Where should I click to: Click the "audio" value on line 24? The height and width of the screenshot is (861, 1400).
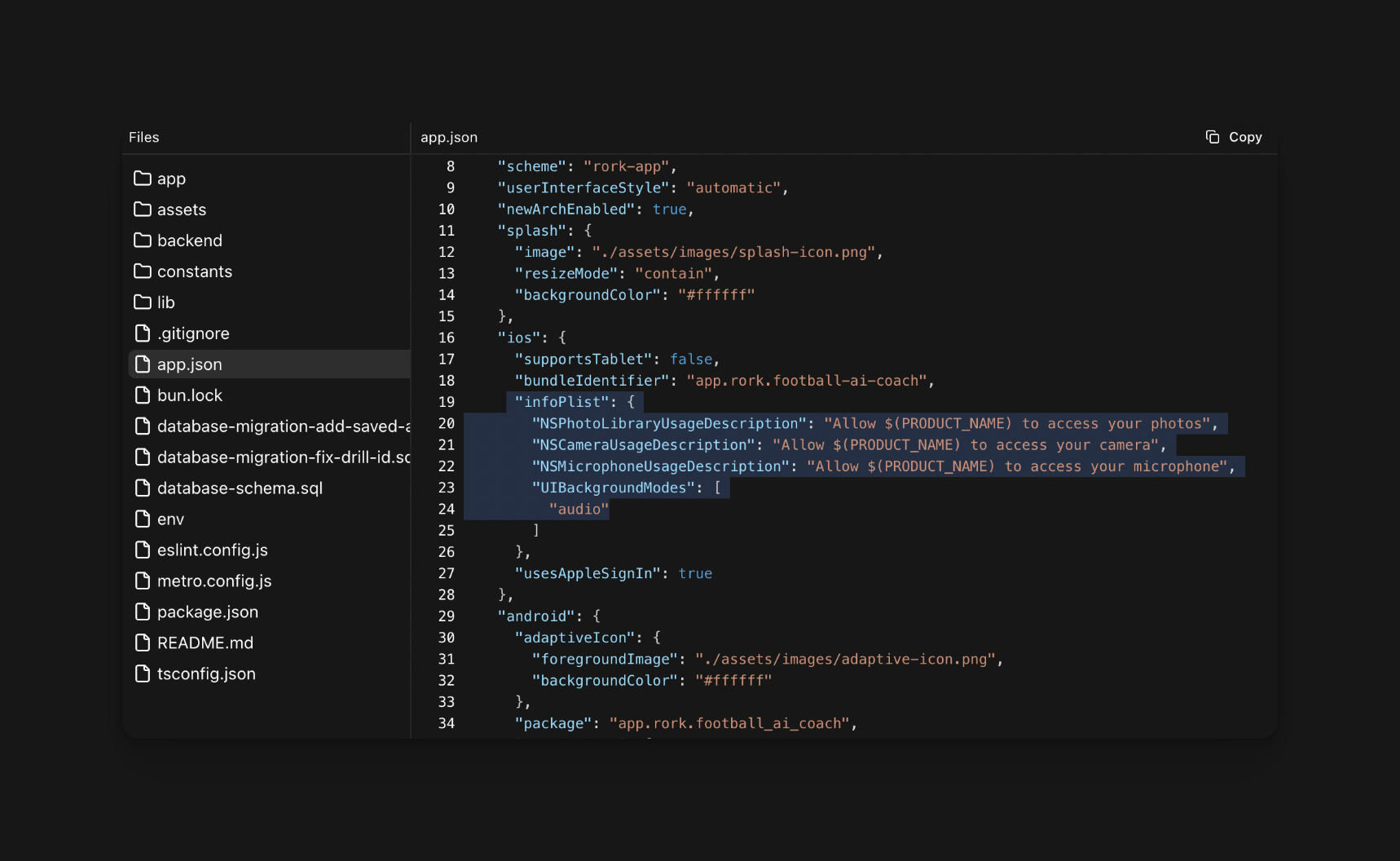[579, 509]
